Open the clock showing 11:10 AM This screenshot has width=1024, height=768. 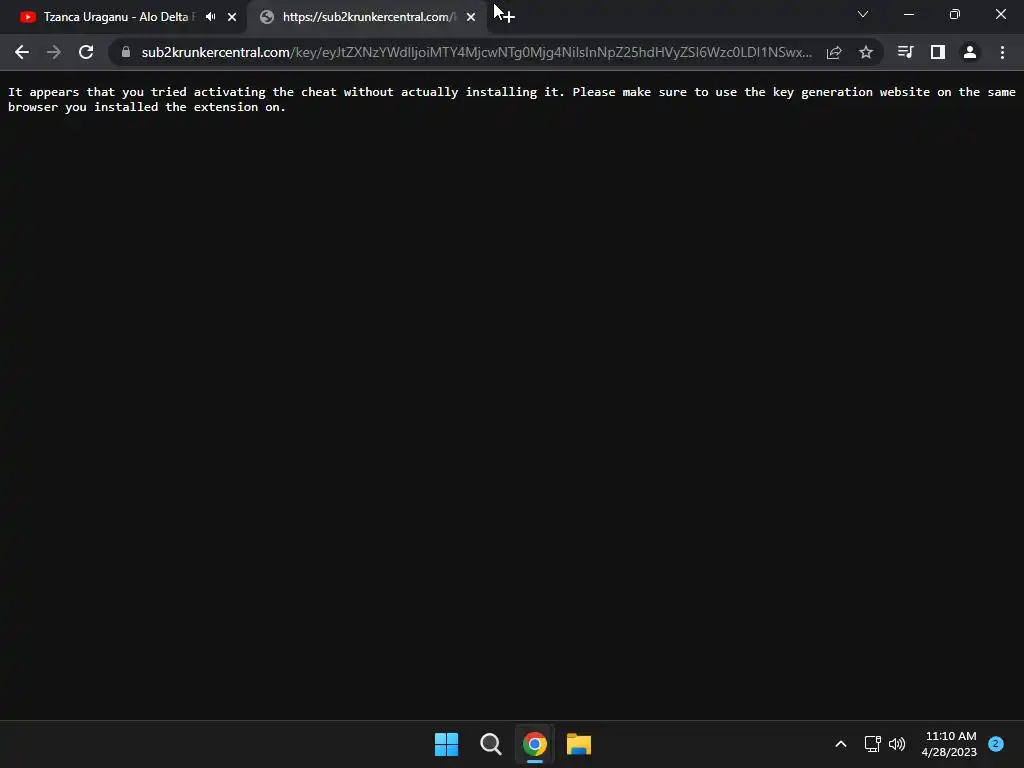(x=950, y=744)
